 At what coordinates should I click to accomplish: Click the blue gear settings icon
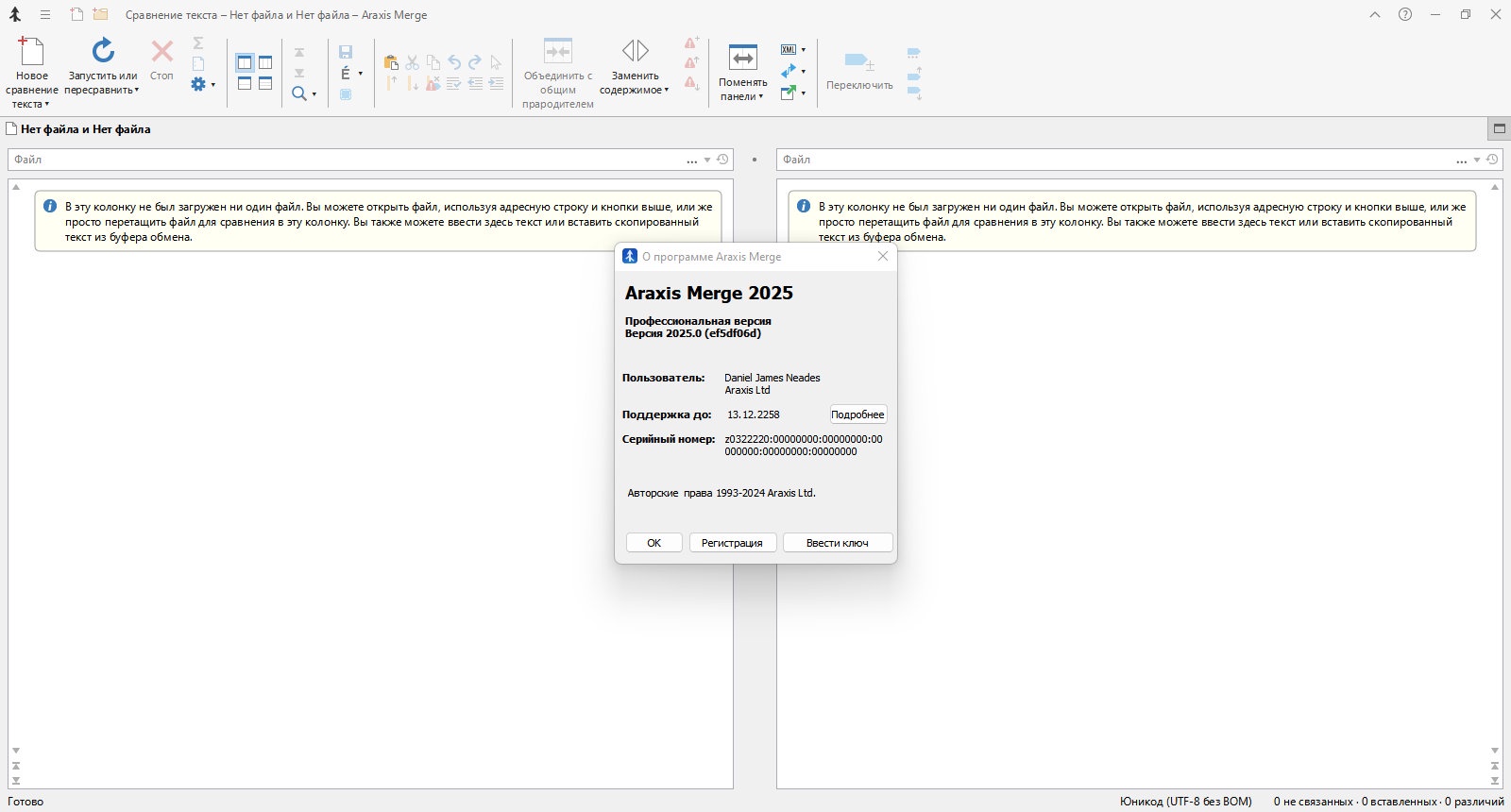(198, 84)
